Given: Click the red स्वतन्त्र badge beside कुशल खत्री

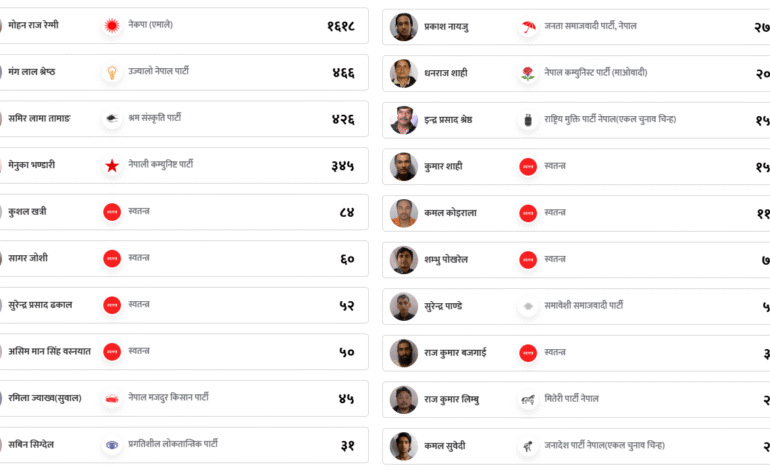Looking at the screenshot, I should tap(112, 212).
